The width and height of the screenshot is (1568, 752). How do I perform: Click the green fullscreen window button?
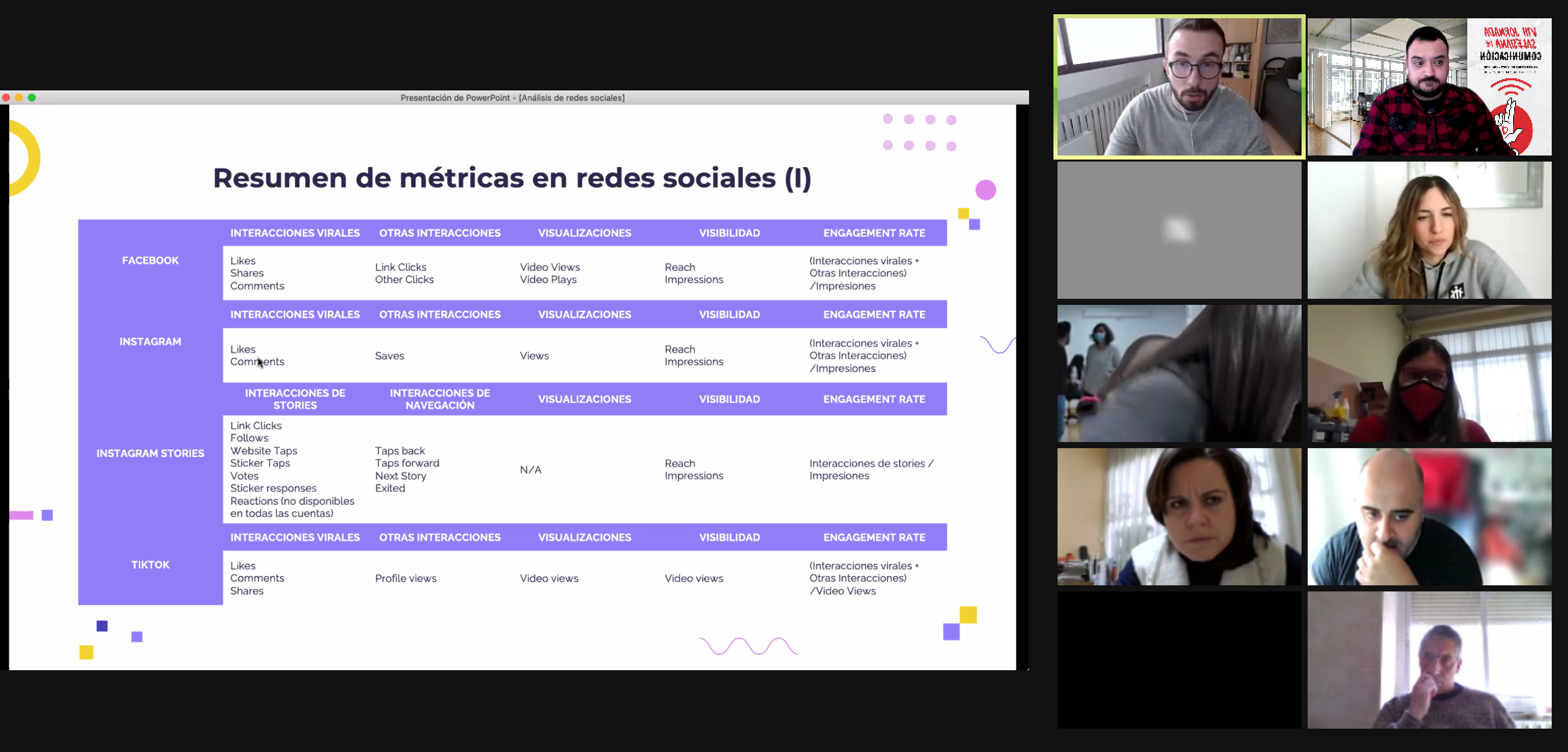(32, 98)
